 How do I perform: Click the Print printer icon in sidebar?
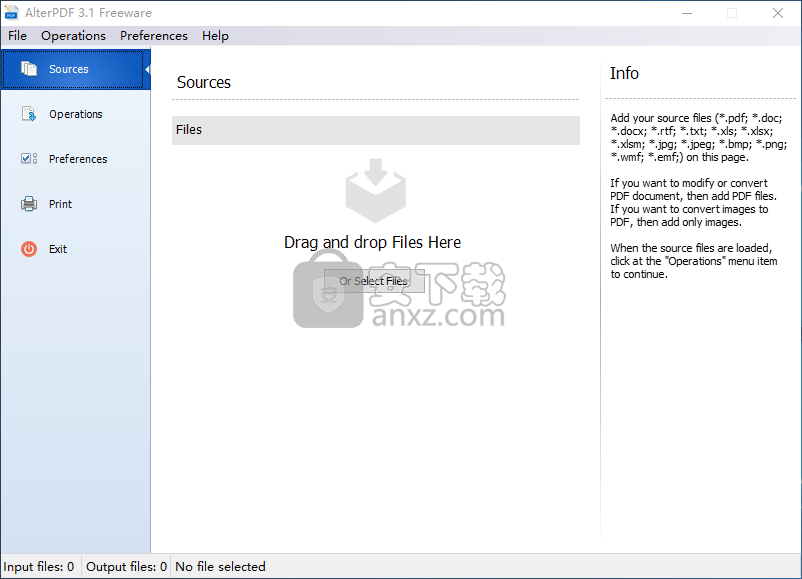tap(29, 204)
